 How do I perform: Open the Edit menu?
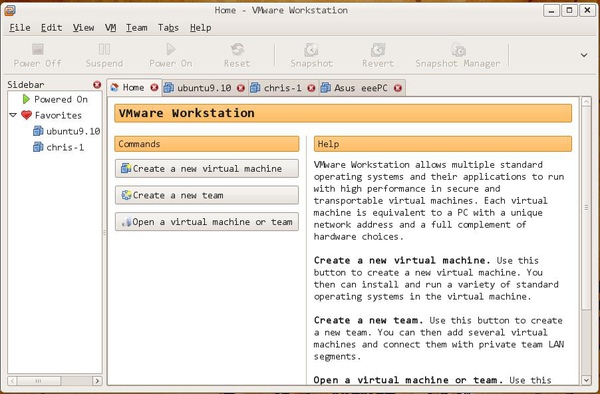(52, 28)
